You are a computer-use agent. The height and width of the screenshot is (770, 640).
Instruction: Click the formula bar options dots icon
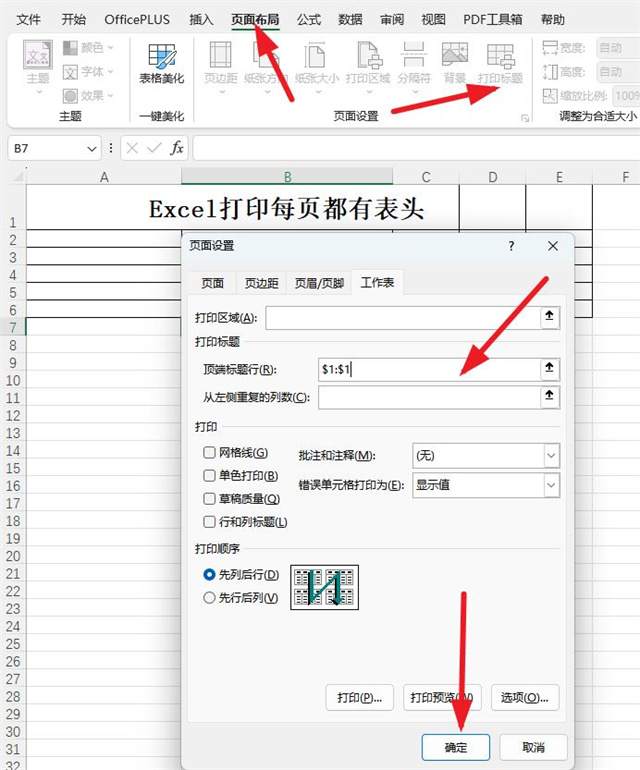[x=111, y=148]
